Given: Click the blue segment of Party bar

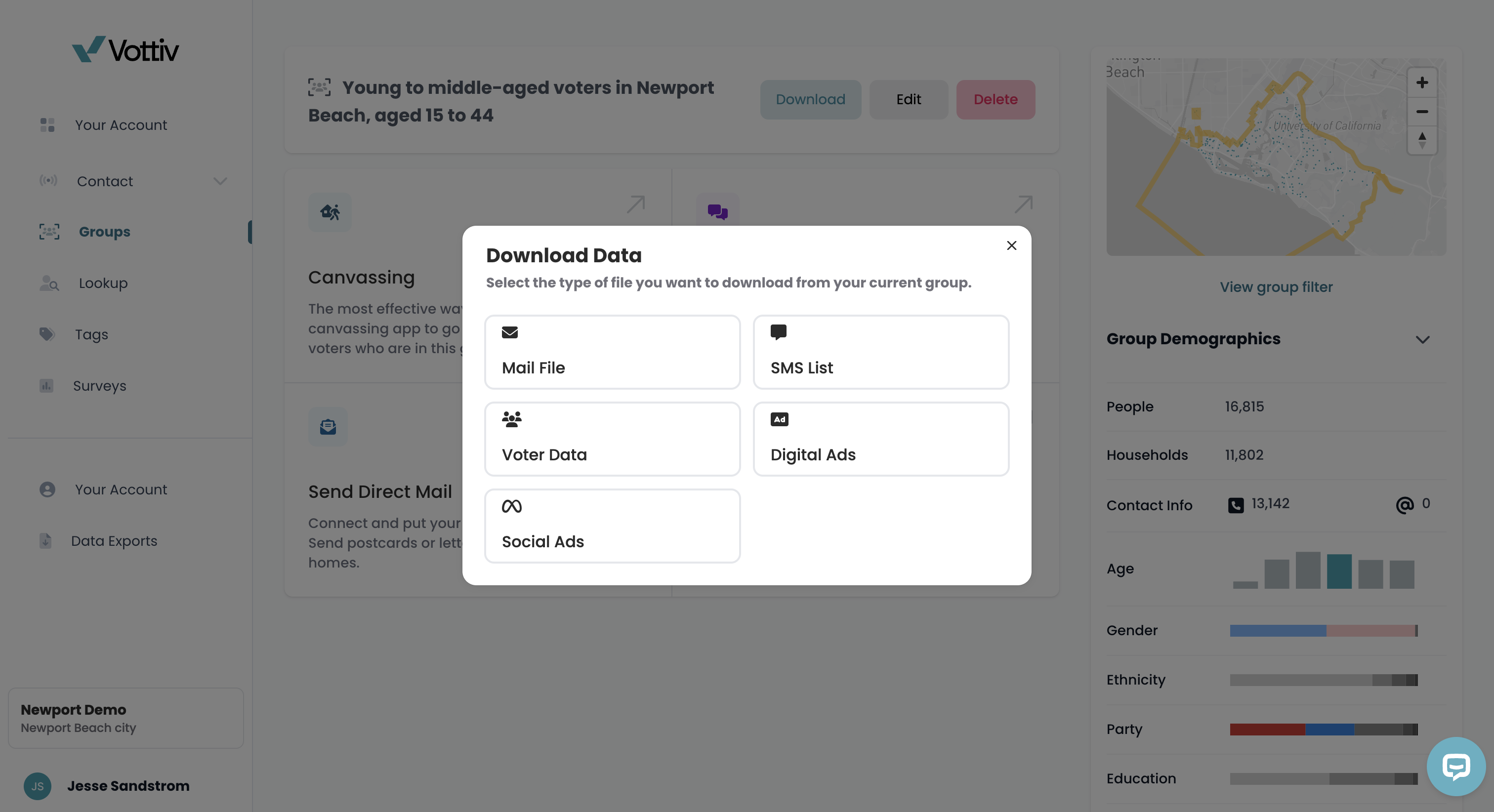Looking at the screenshot, I should pyautogui.click(x=1330, y=729).
